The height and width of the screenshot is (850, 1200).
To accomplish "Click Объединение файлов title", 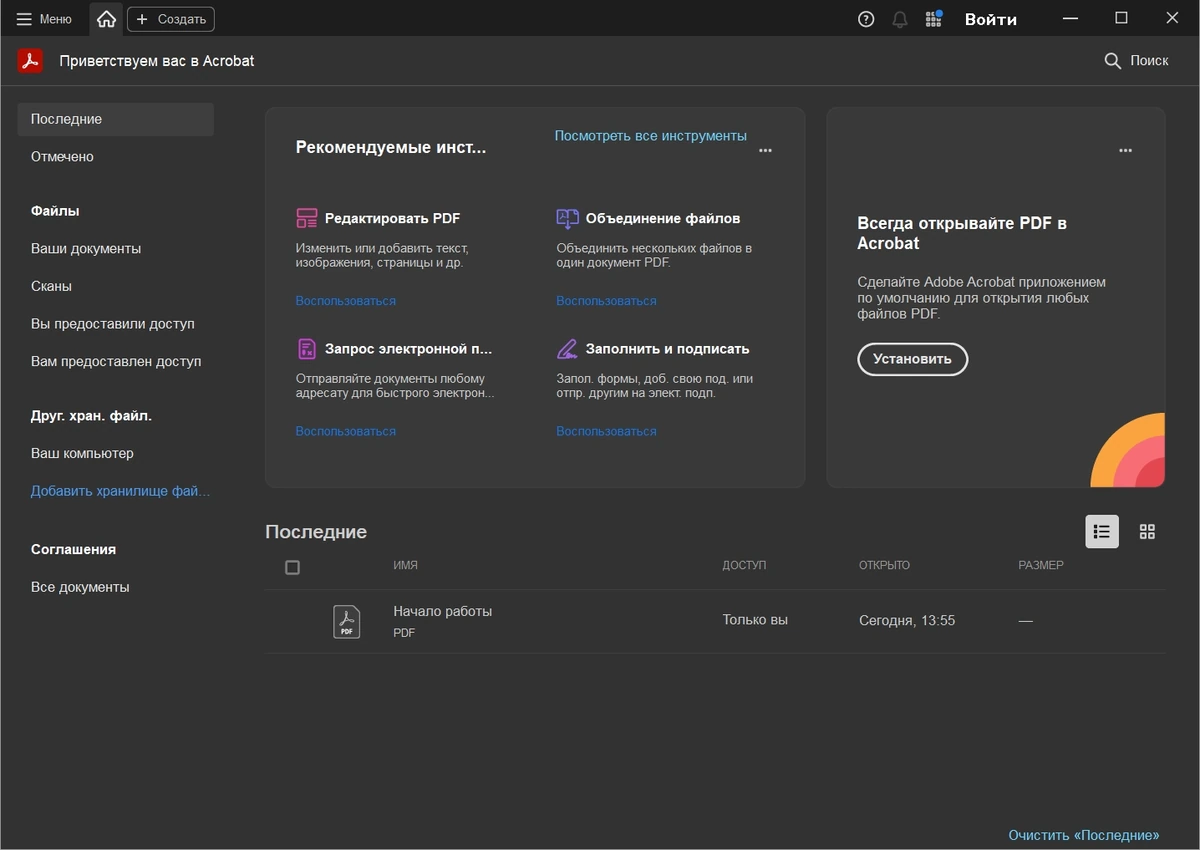I will click(x=662, y=218).
